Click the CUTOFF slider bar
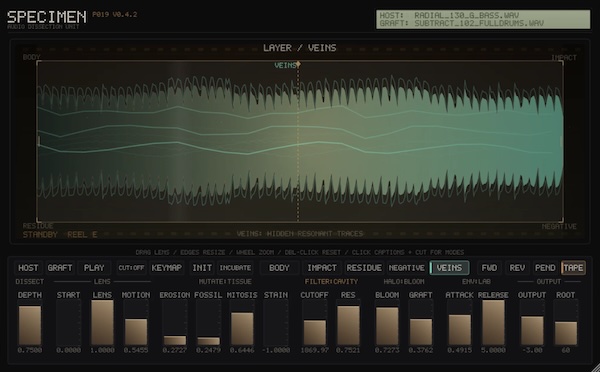Screen dimensions: 600x372 (x=315, y=323)
